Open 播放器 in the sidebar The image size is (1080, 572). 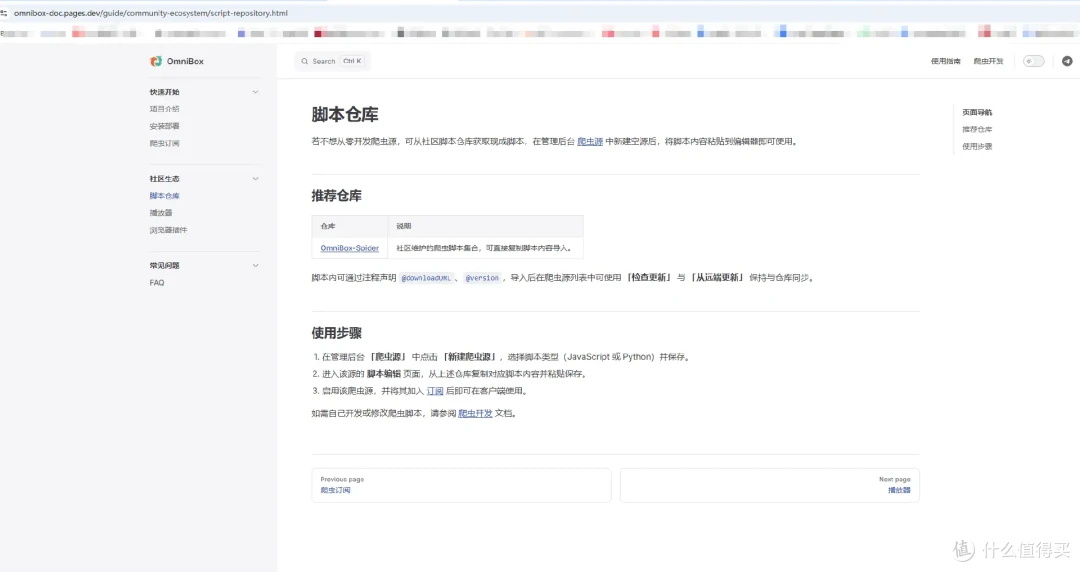point(161,213)
